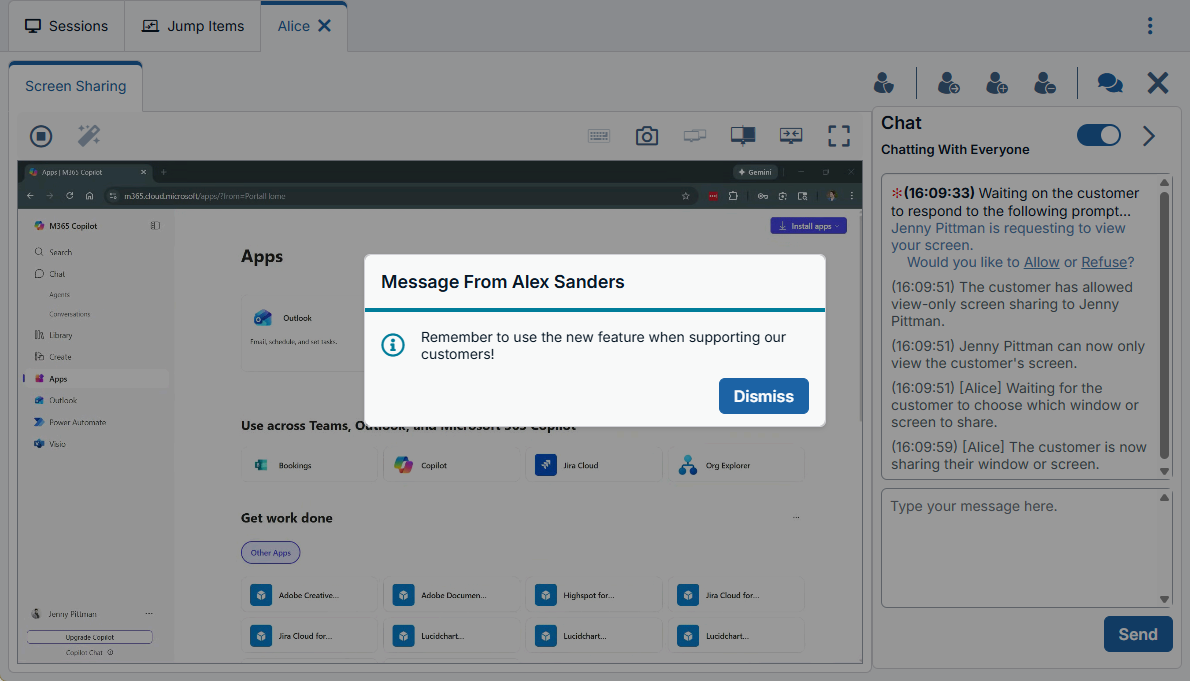Select the Screen Sharing tab
Image resolution: width=1190 pixels, height=681 pixels.
pyautogui.click(x=75, y=86)
